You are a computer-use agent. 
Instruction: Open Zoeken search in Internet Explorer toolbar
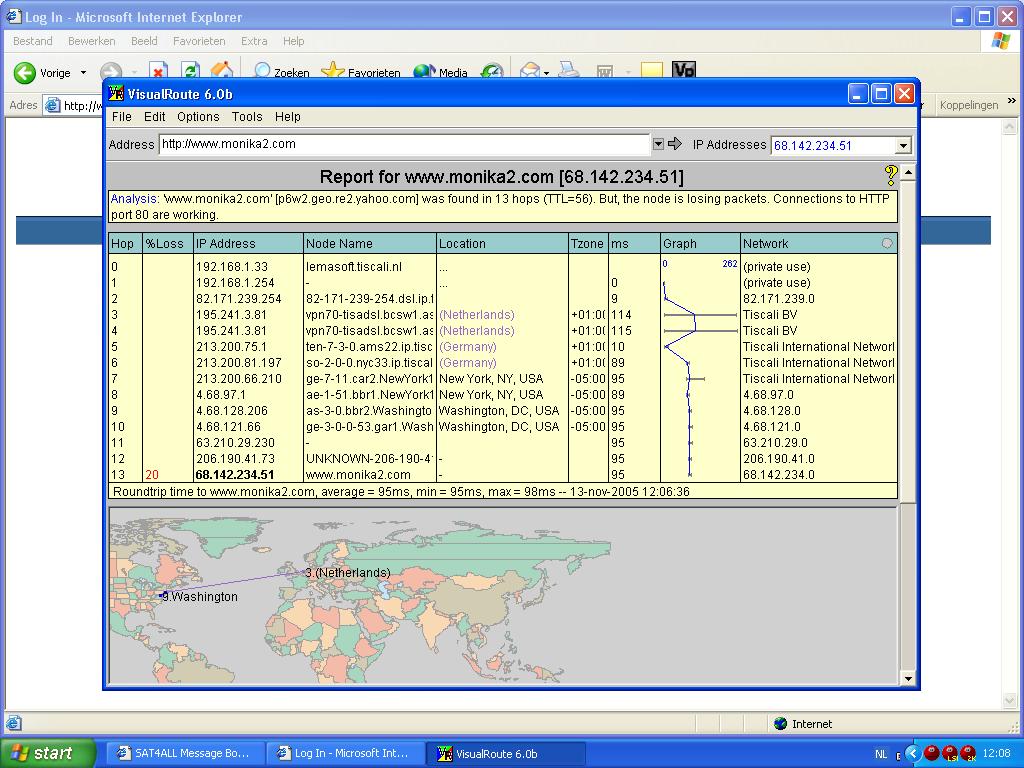click(281, 72)
